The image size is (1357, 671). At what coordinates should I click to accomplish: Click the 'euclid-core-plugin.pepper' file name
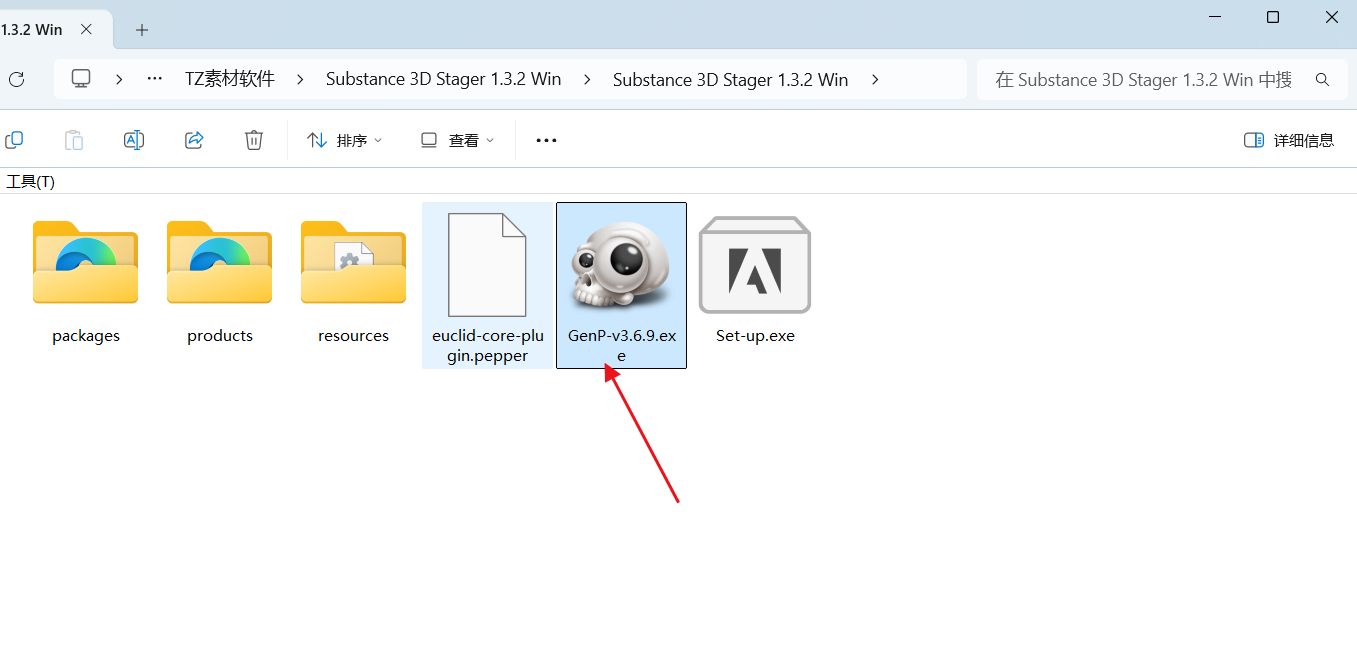coord(487,346)
